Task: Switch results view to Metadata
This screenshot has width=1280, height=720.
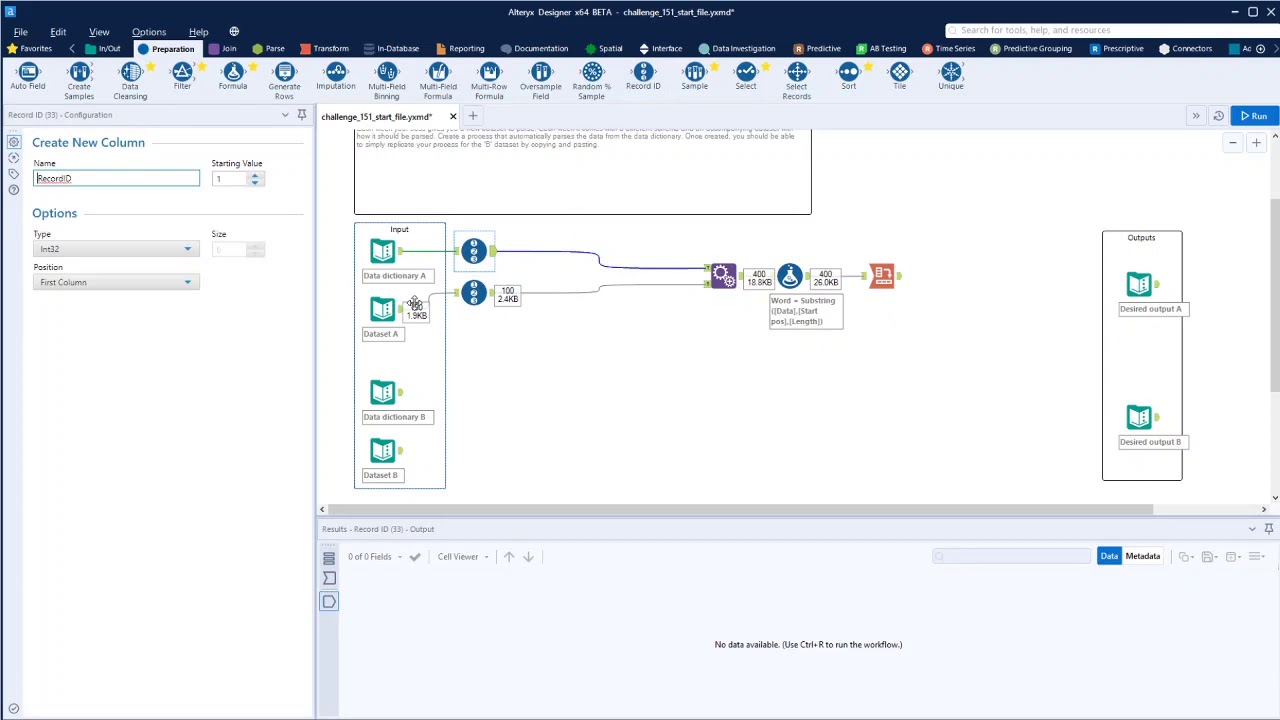Action: (x=1143, y=556)
